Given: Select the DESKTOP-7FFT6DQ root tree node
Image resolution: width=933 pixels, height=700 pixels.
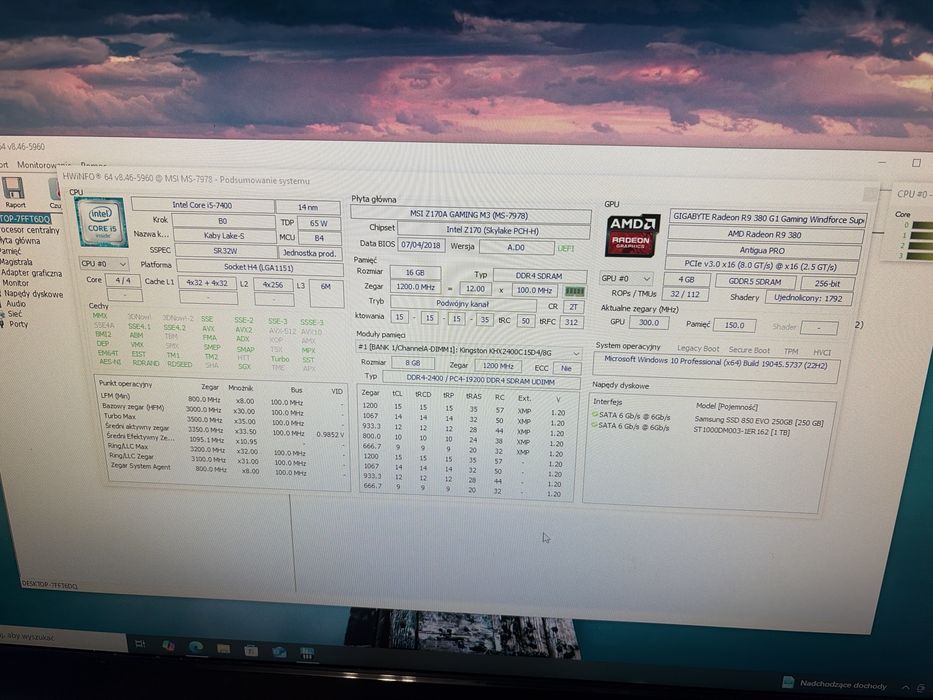Looking at the screenshot, I should tap(25, 219).
